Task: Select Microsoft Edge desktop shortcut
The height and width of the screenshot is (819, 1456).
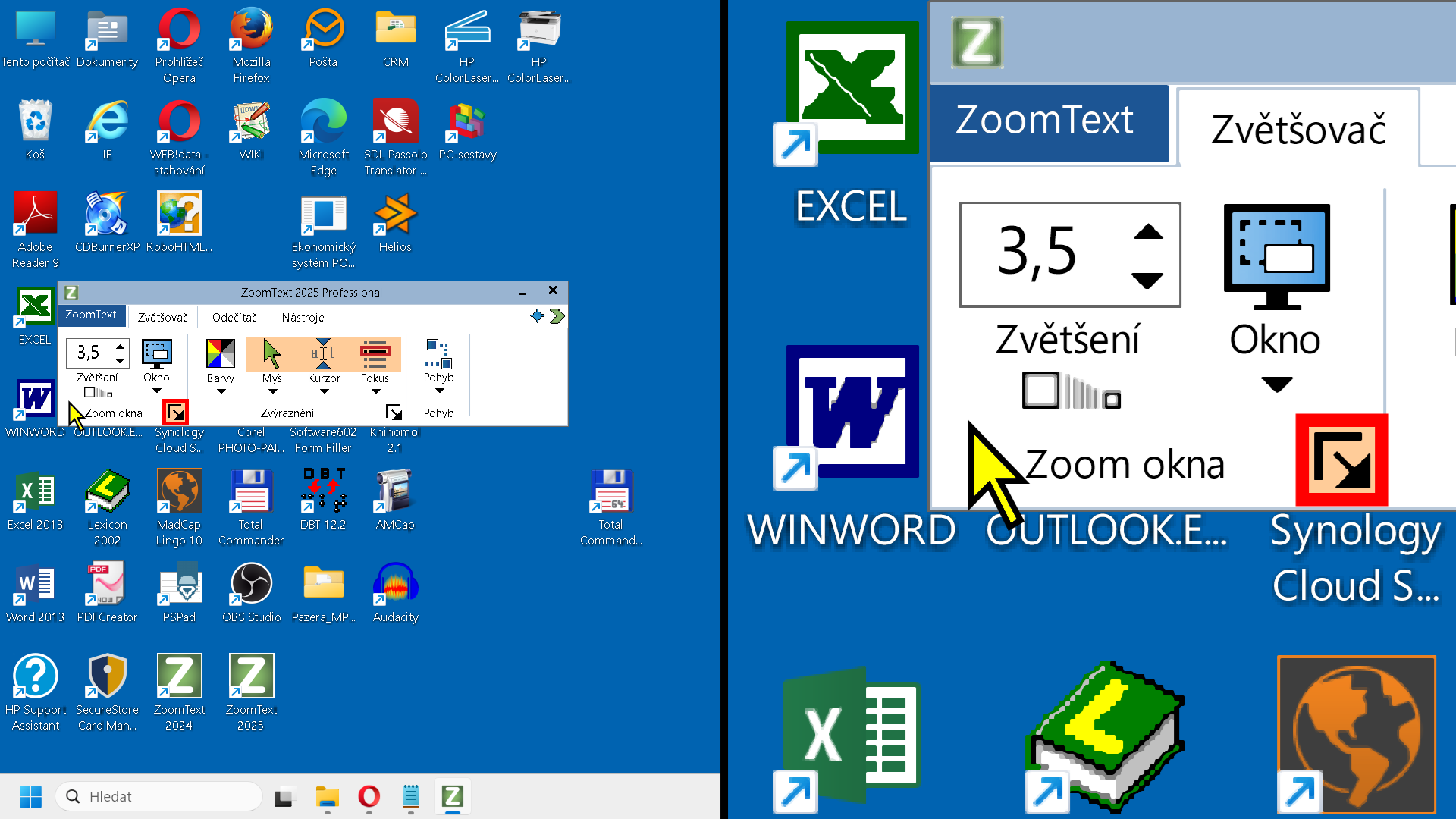Action: pyautogui.click(x=323, y=138)
